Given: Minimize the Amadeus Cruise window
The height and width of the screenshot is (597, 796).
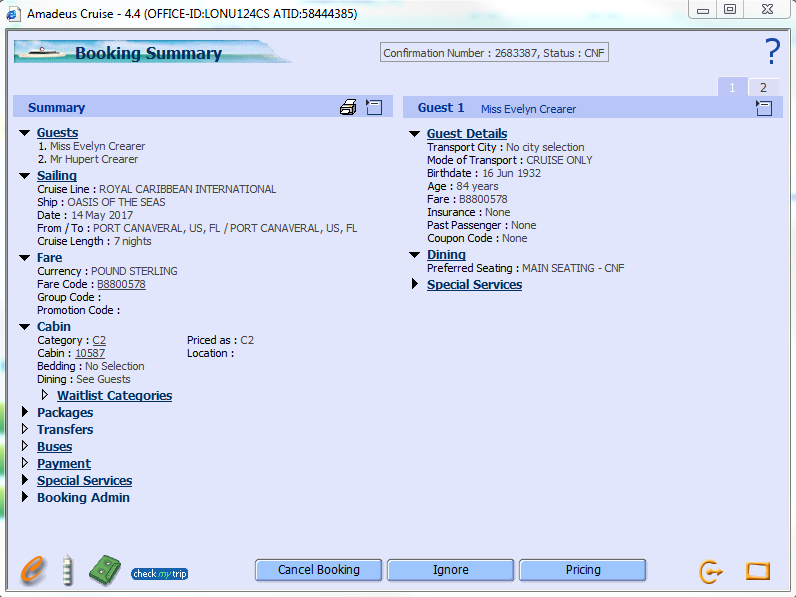Looking at the screenshot, I should 703,10.
